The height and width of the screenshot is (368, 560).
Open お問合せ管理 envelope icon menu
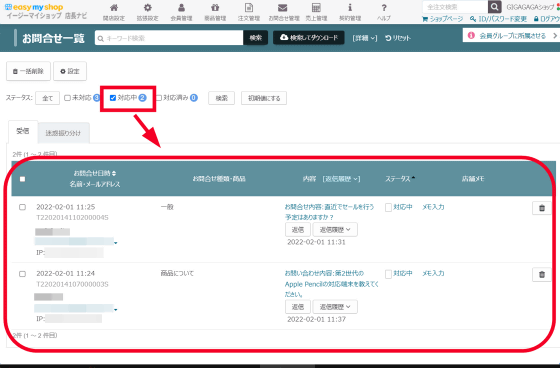[x=284, y=12]
